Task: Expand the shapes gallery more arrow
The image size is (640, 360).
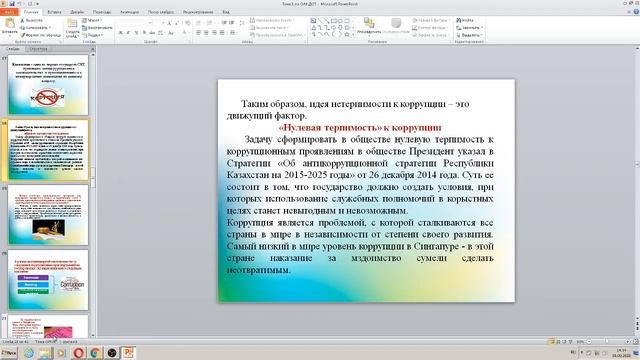Action: (353, 36)
